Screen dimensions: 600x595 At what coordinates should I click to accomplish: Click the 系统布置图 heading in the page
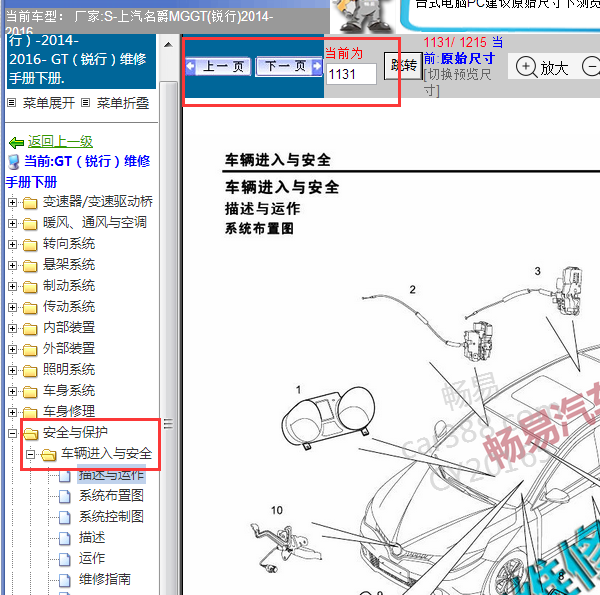(x=259, y=229)
